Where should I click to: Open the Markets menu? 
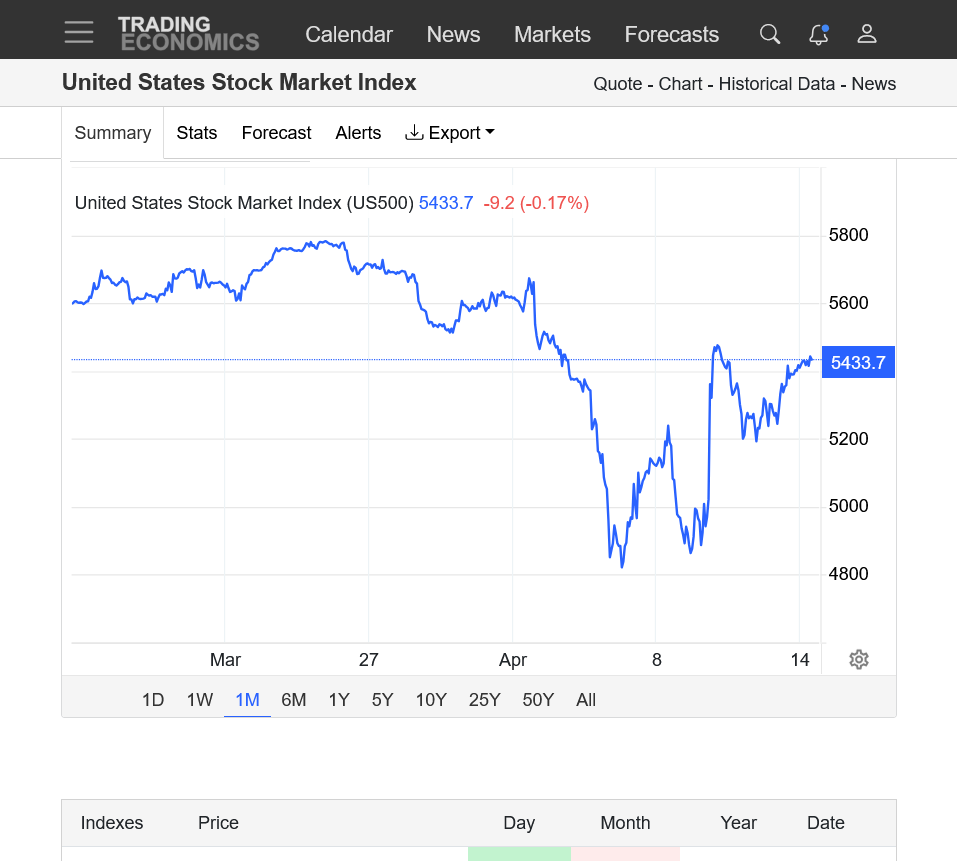(552, 34)
